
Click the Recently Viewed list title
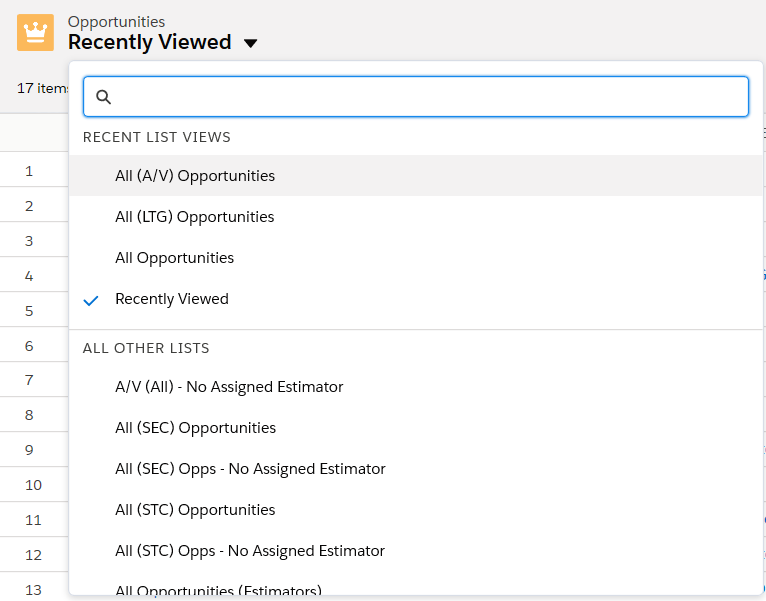(149, 43)
